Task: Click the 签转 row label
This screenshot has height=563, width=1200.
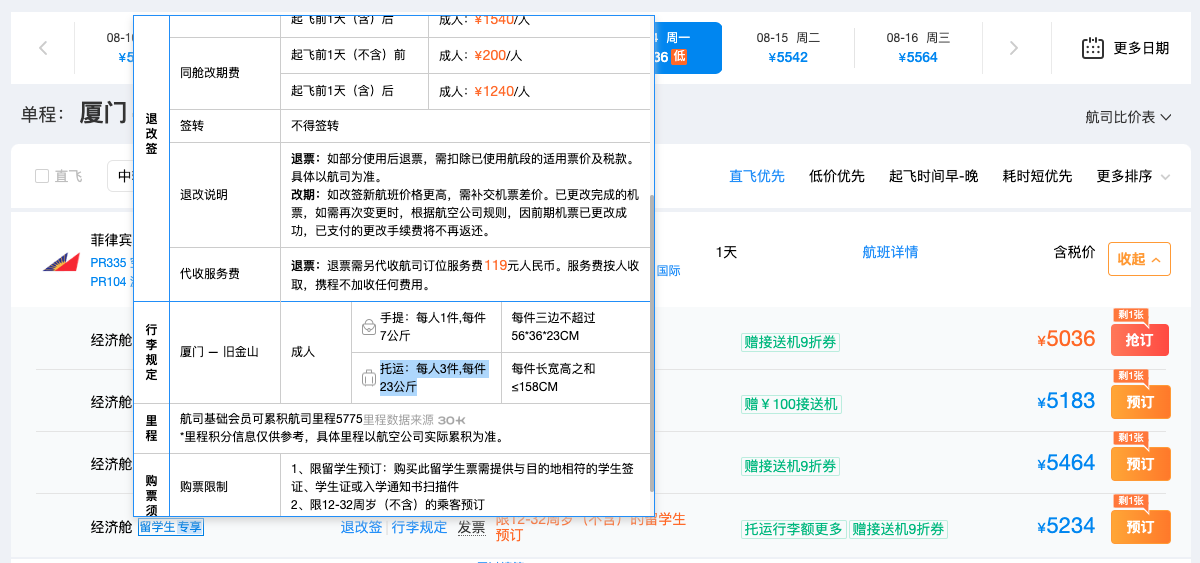Action: point(191,126)
